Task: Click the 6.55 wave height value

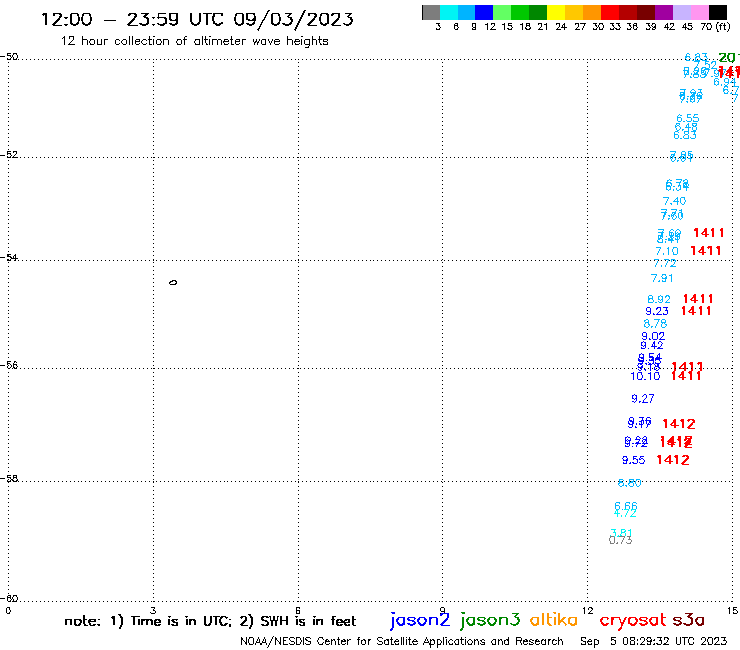Action: (x=688, y=118)
